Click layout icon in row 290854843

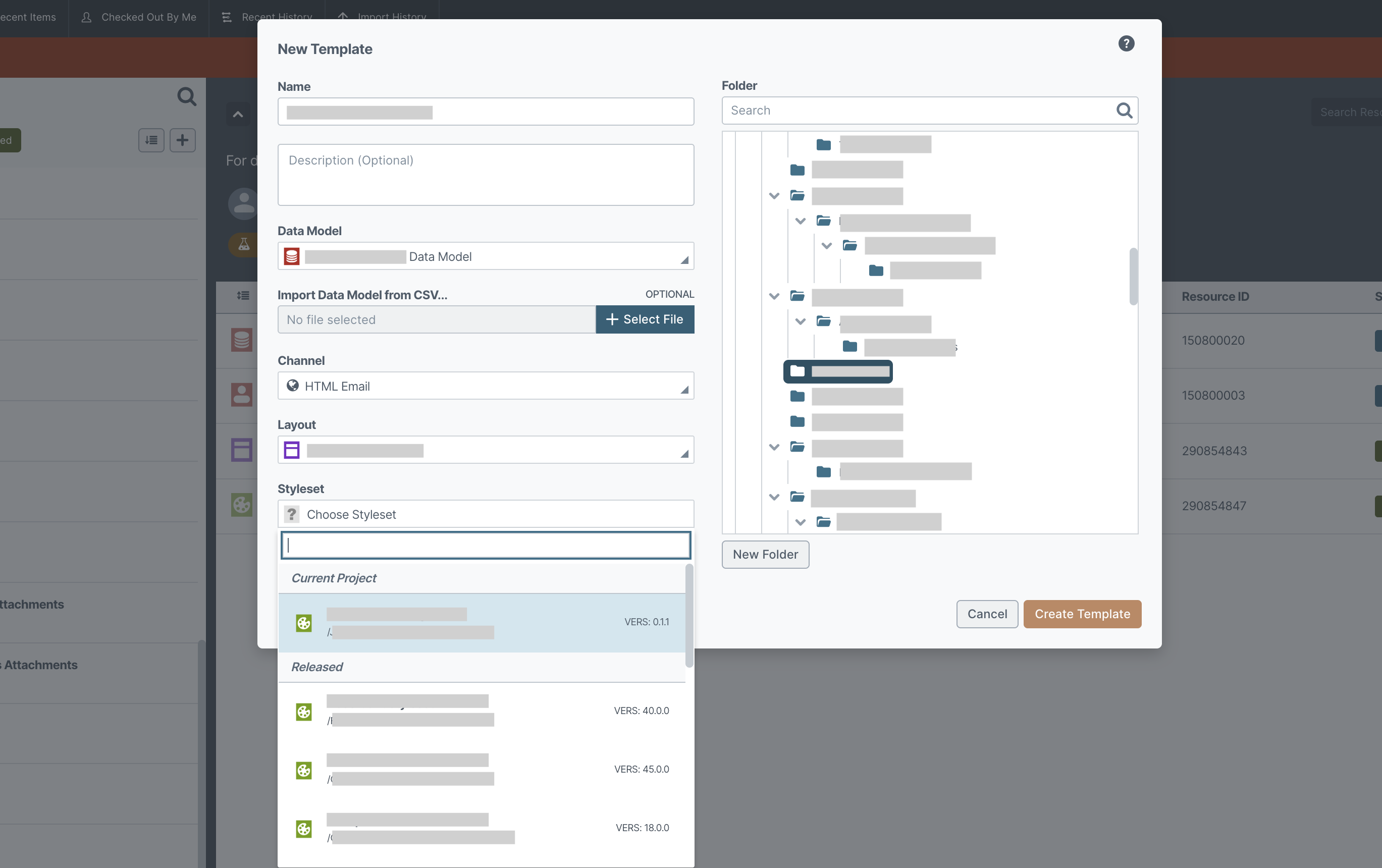242,450
